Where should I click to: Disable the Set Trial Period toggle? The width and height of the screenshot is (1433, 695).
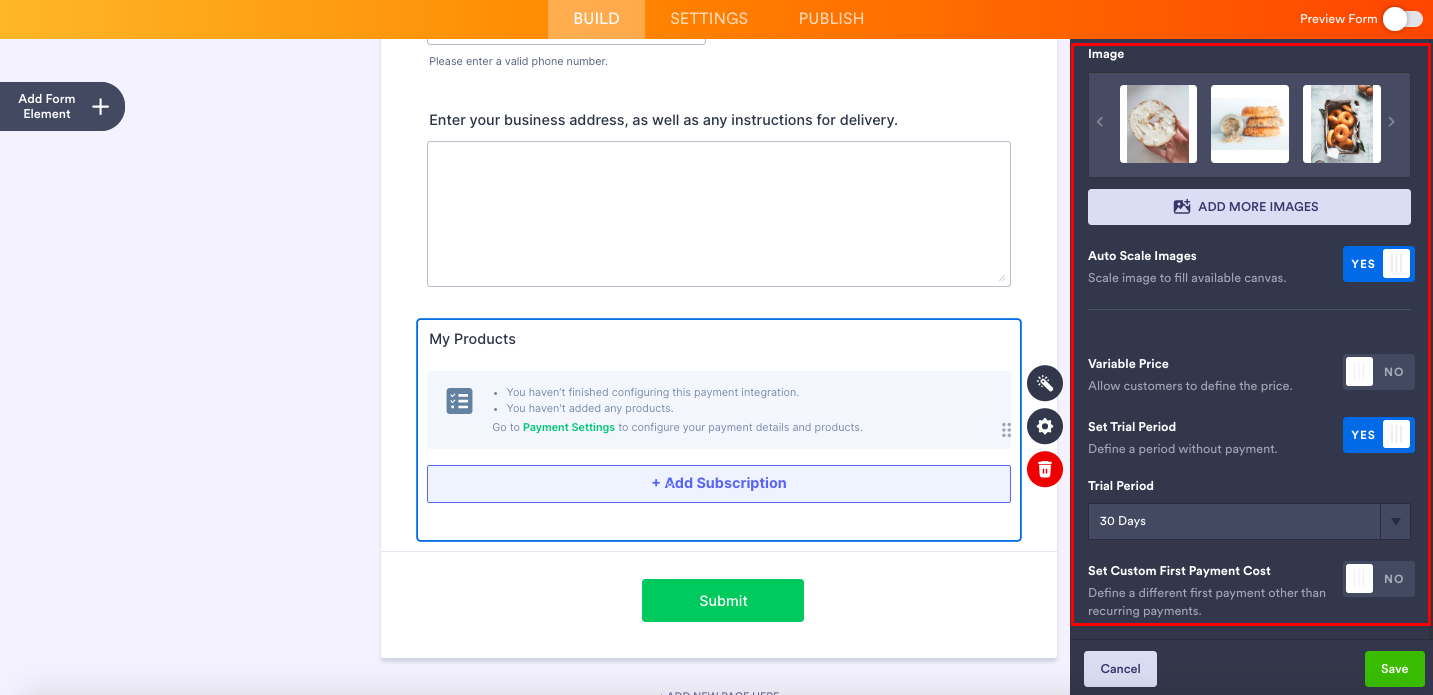coord(1378,435)
